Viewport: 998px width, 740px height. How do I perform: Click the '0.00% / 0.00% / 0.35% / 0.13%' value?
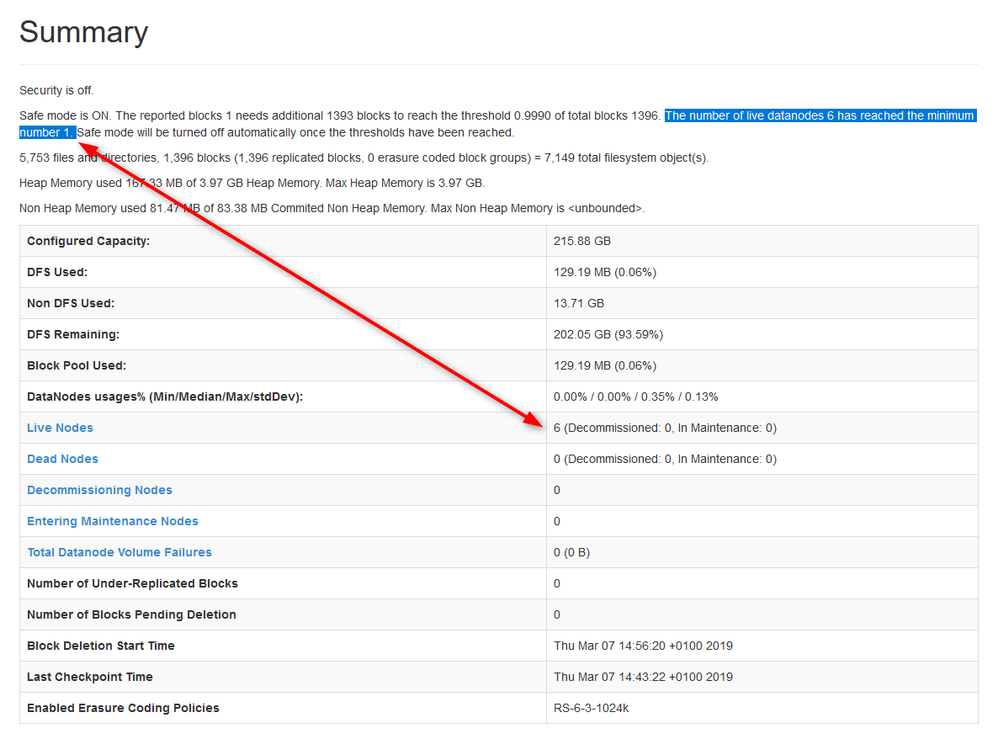636,397
